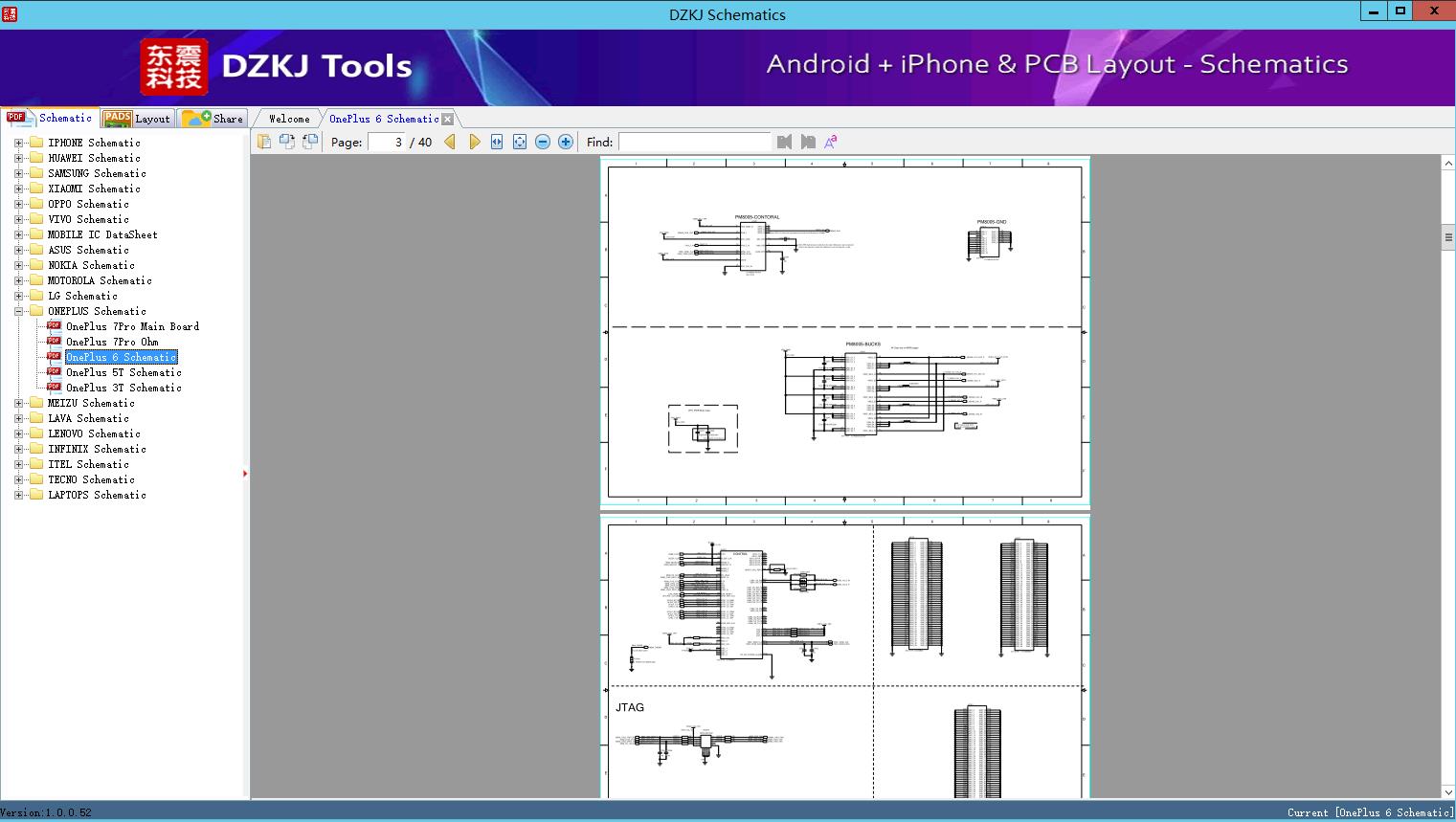The height and width of the screenshot is (822, 1456).
Task: Click the fit-width icon in the viewer toolbar
Action: [x=497, y=142]
